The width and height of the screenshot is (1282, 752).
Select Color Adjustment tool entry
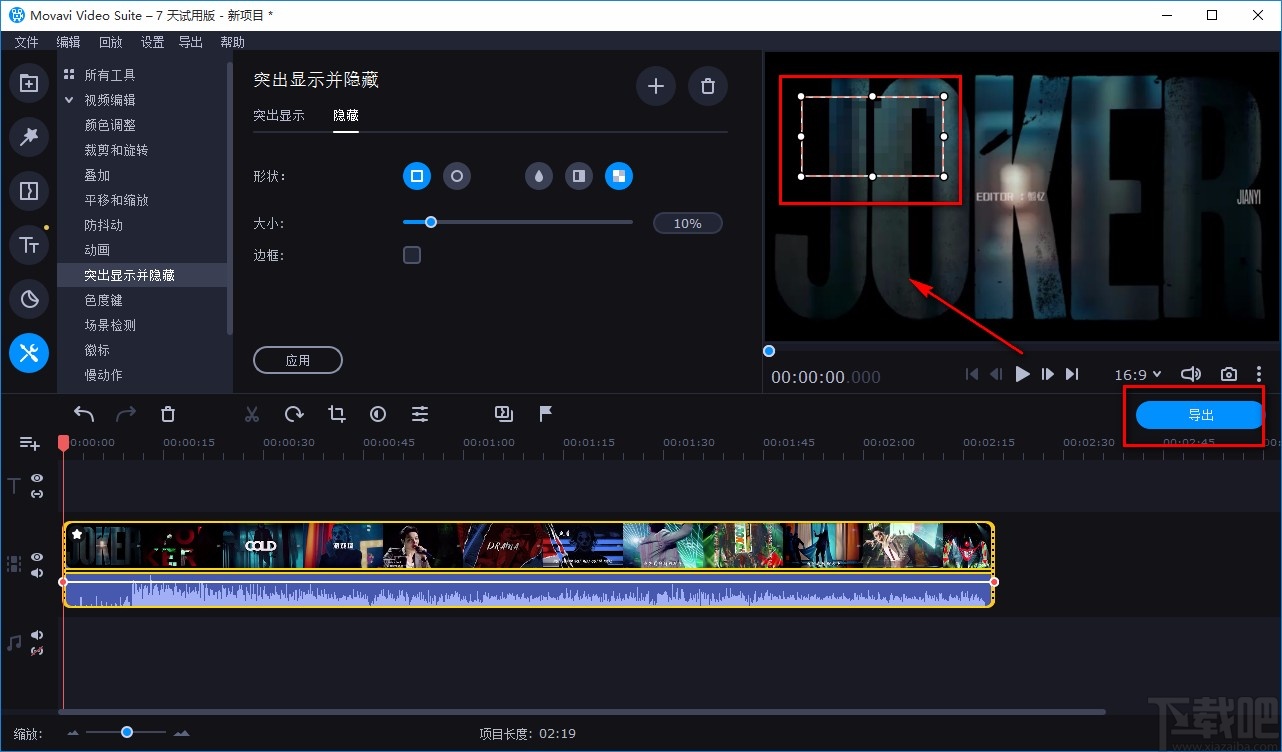tap(110, 125)
